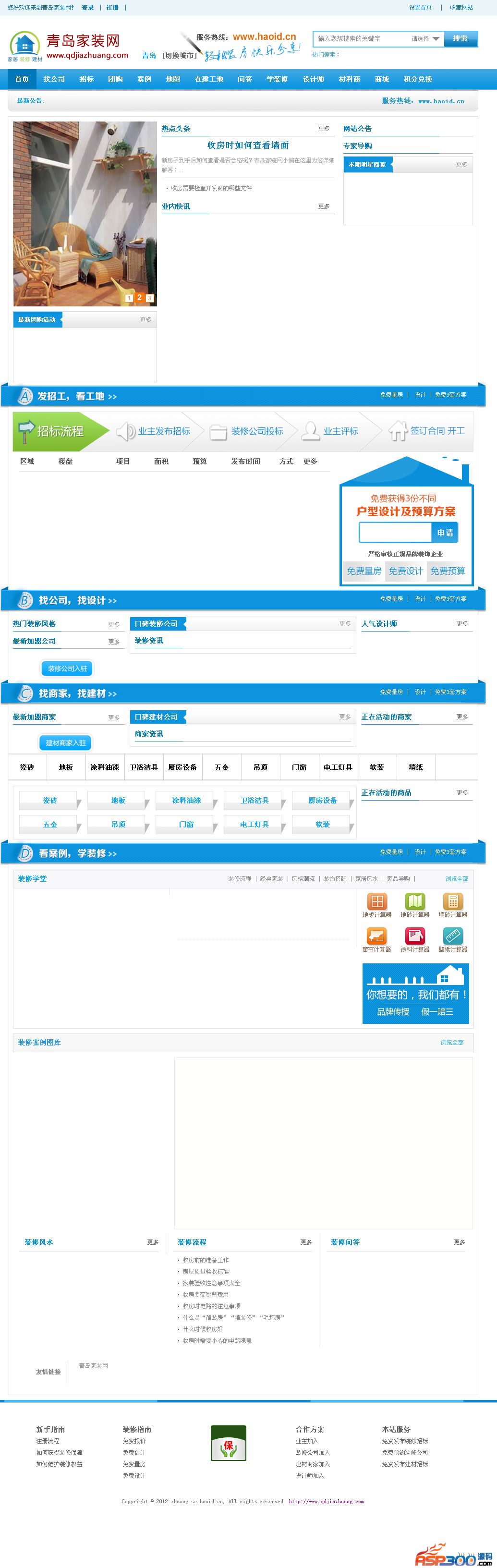Viewport: 497px width, 1568px height.
Task: Select the 涂料油漆 tab in category bar
Action: tap(105, 767)
